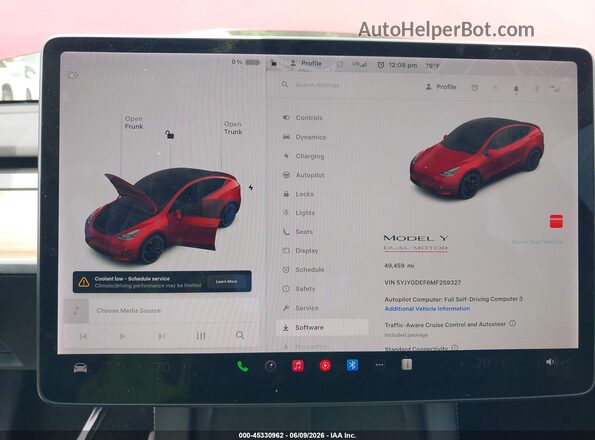
Task: Open the manual info app icon
Action: (x=406, y=365)
